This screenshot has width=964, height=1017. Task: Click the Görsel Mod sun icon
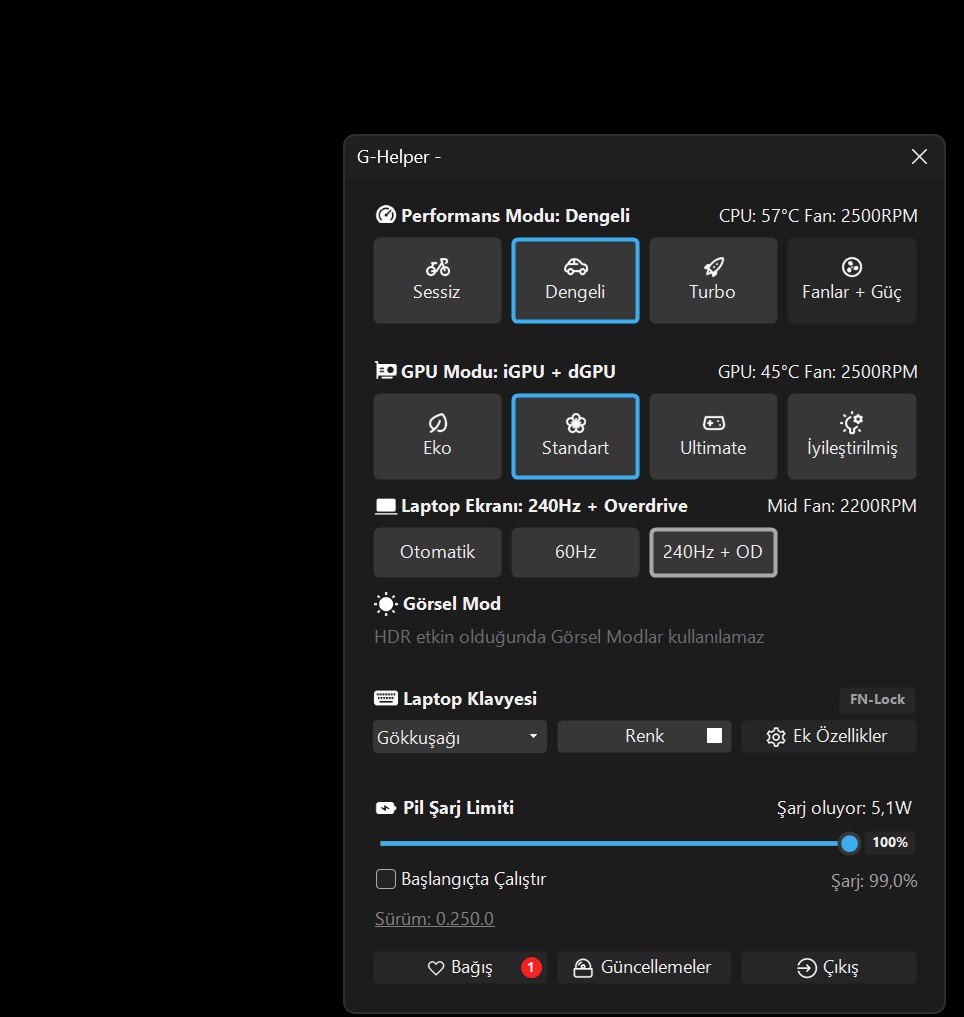point(386,604)
